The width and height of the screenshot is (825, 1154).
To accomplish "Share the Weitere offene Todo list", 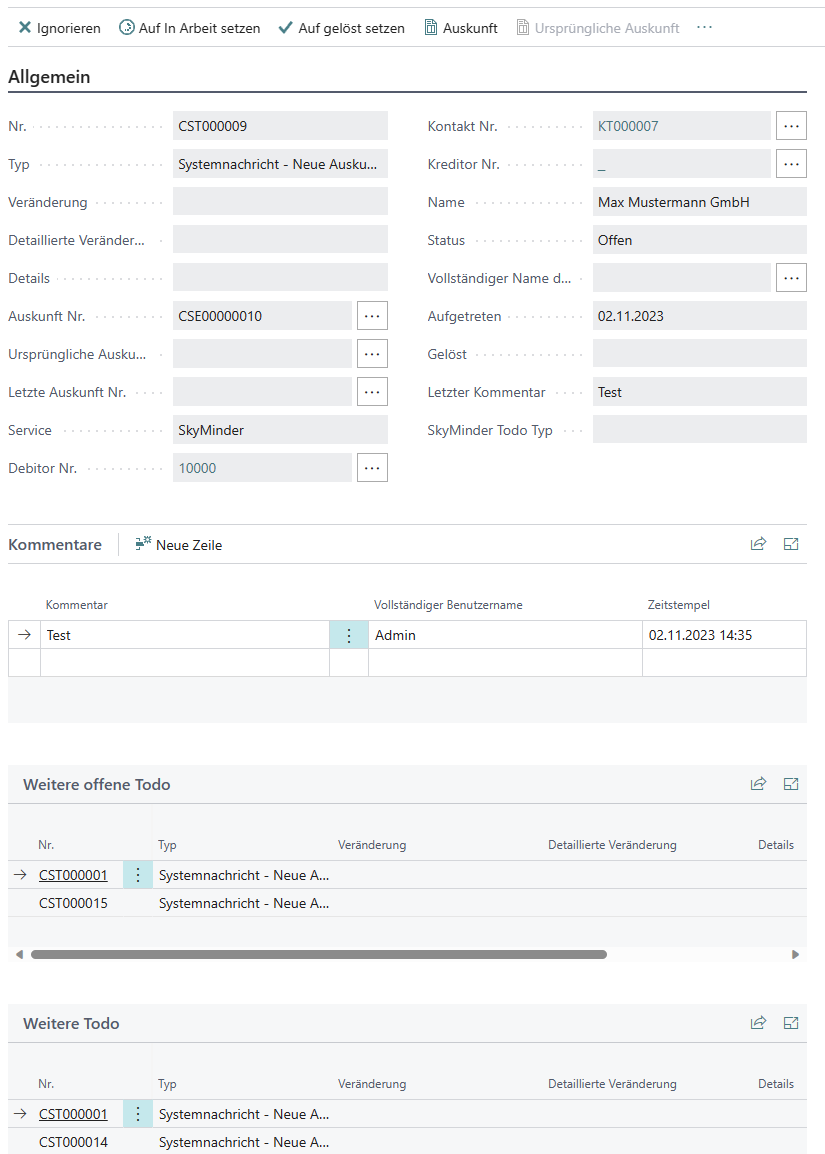I will pos(758,785).
